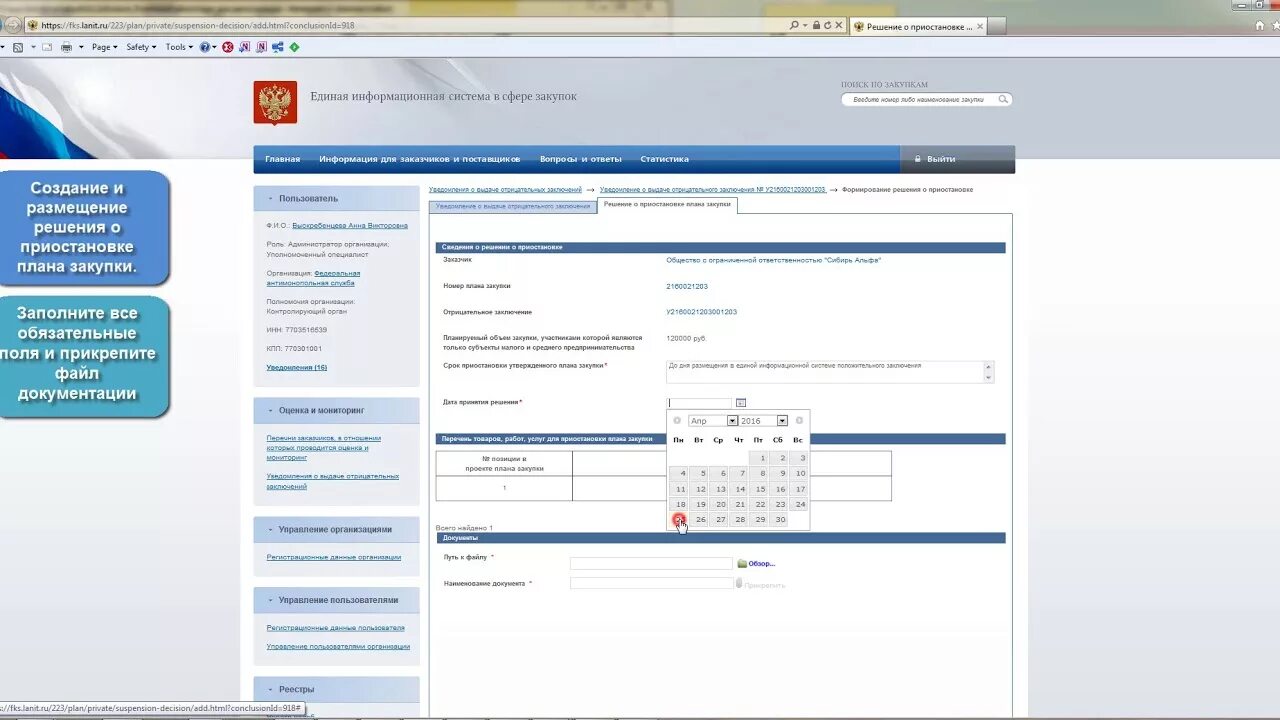This screenshot has height=720, width=1280.
Task: Click the refresh icon in address bar
Action: pos(827,25)
